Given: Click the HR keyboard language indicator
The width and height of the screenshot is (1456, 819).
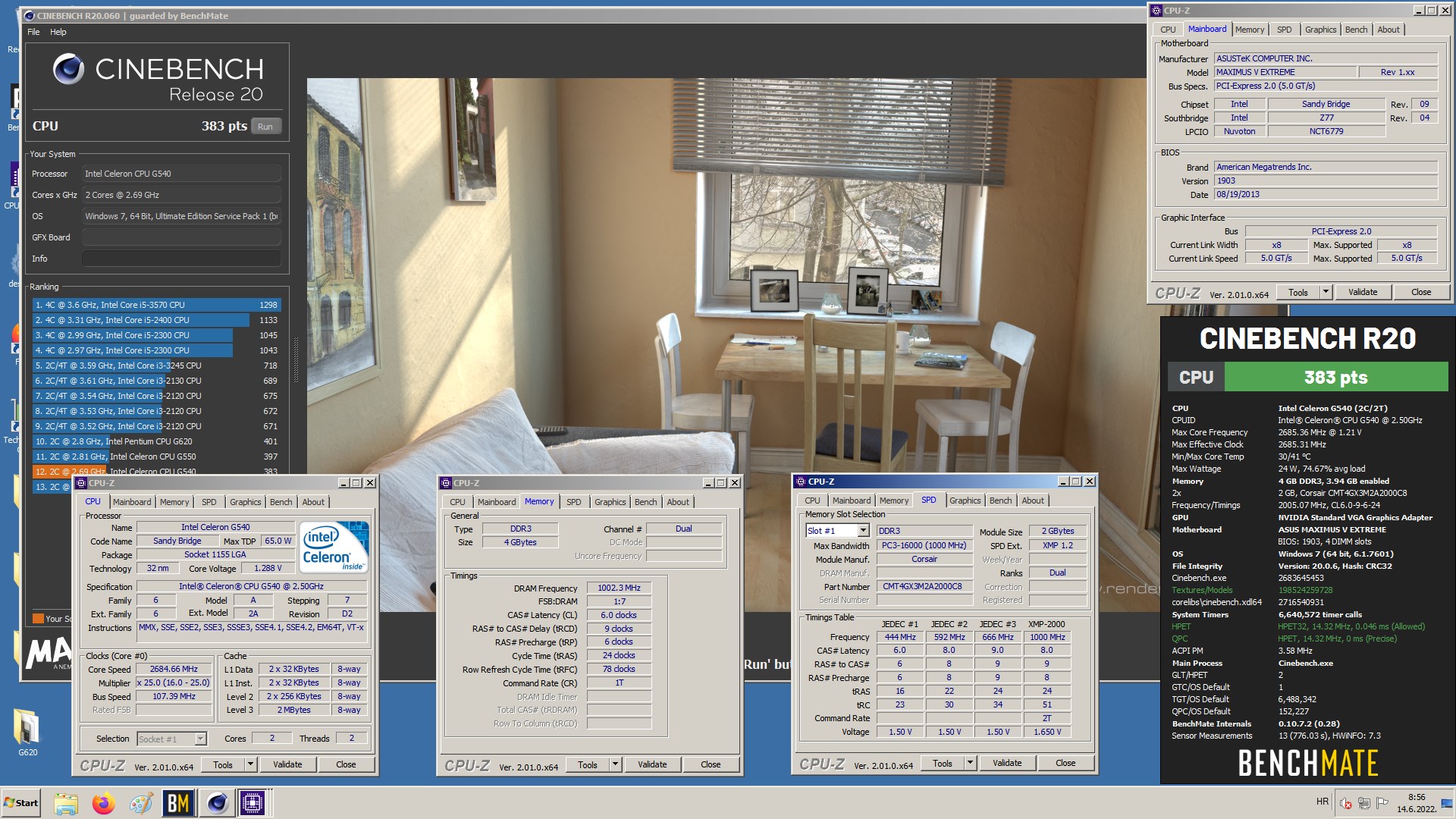Looking at the screenshot, I should 1323,802.
